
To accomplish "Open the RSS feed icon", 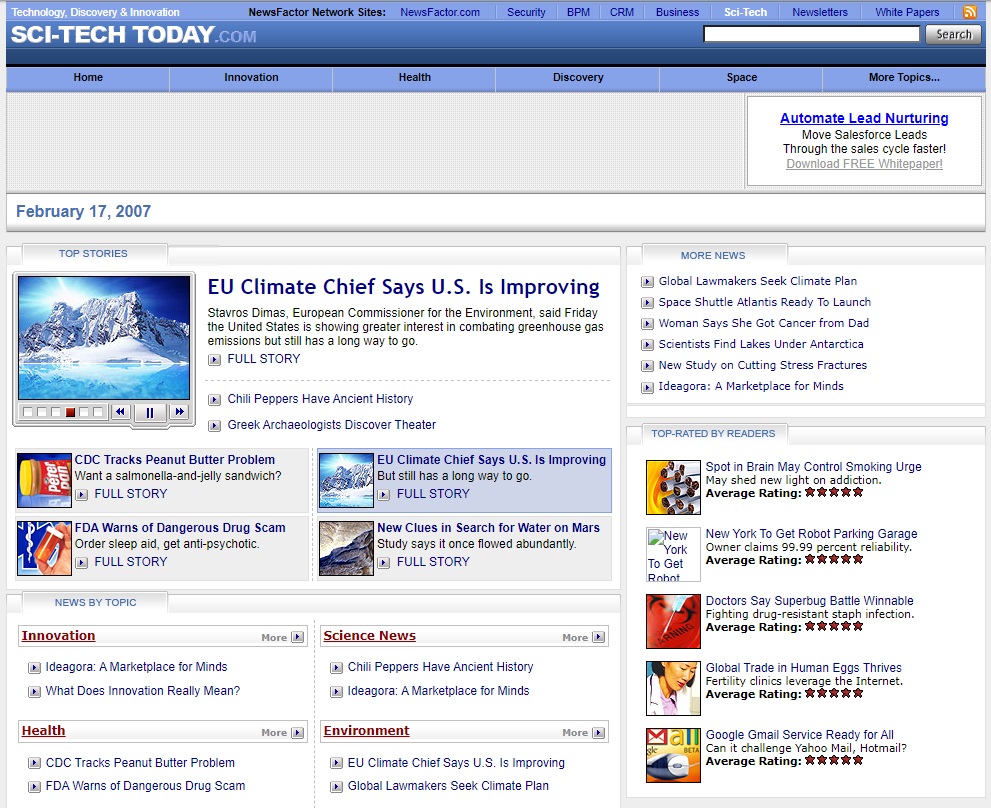I will click(x=969, y=11).
